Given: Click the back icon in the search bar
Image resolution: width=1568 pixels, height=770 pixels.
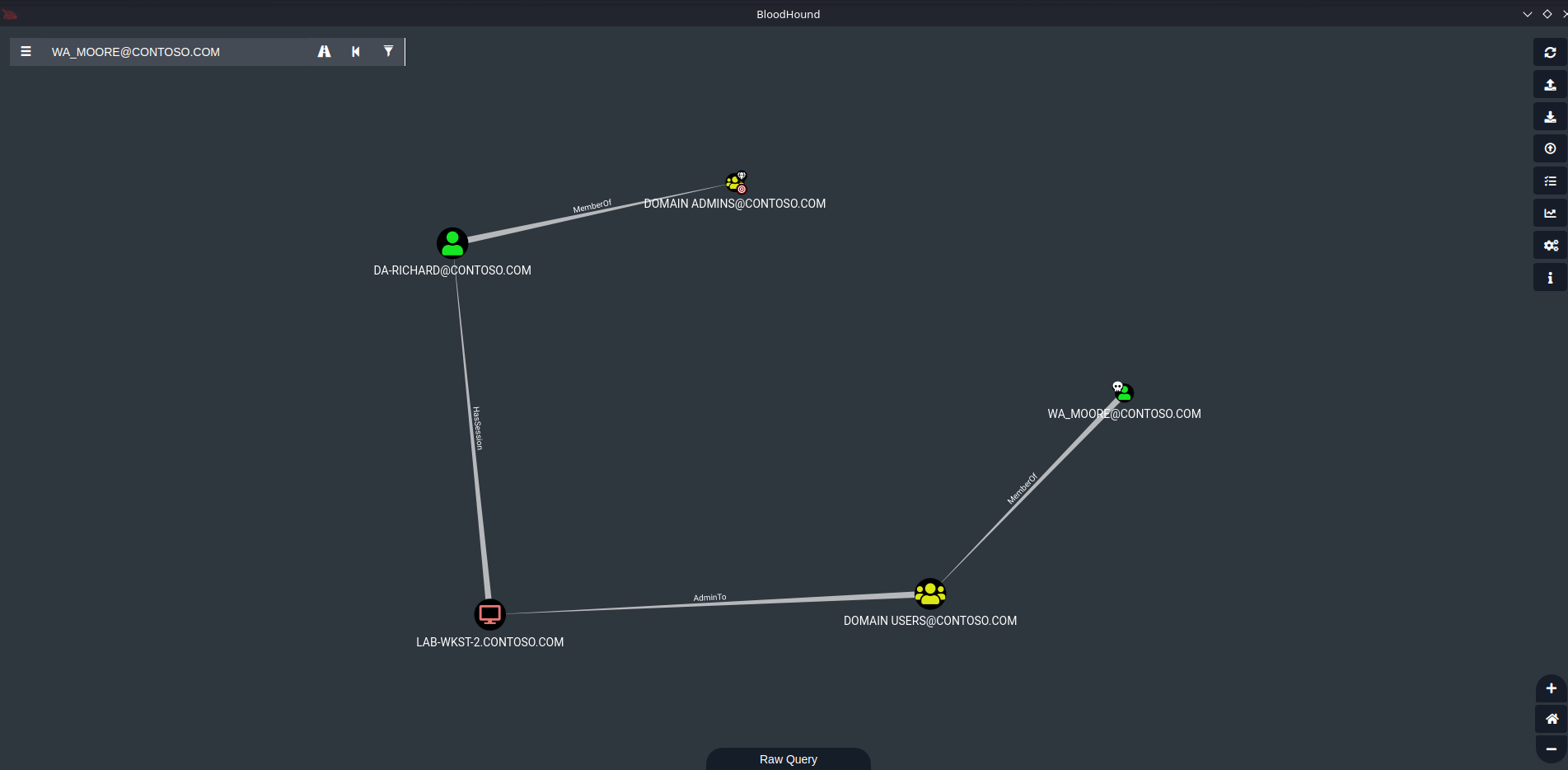Looking at the screenshot, I should 355,51.
